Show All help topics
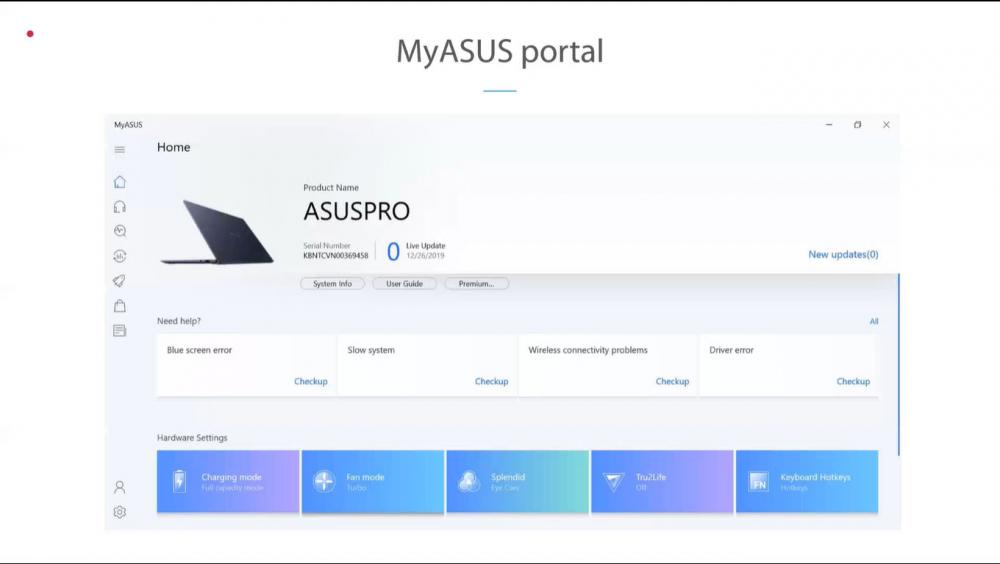Screen dimensions: 1000x564 click(x=874, y=322)
